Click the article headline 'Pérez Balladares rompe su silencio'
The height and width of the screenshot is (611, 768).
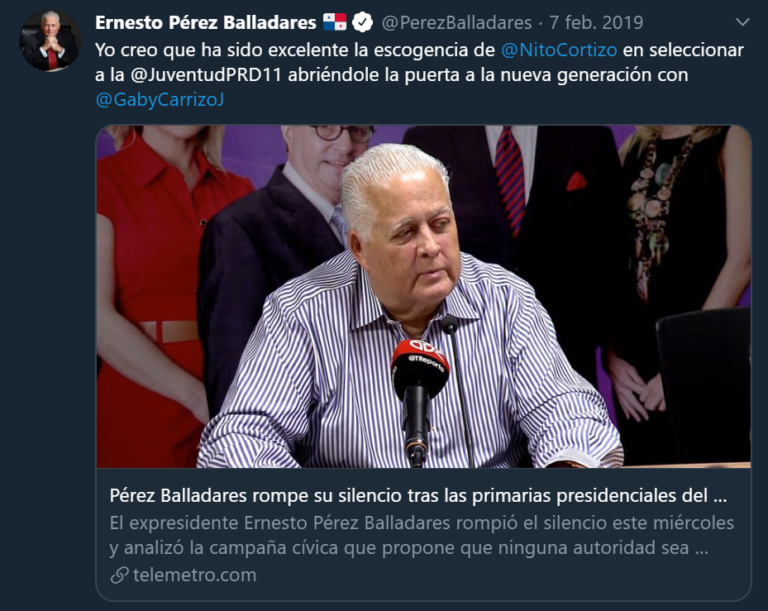[418, 496]
